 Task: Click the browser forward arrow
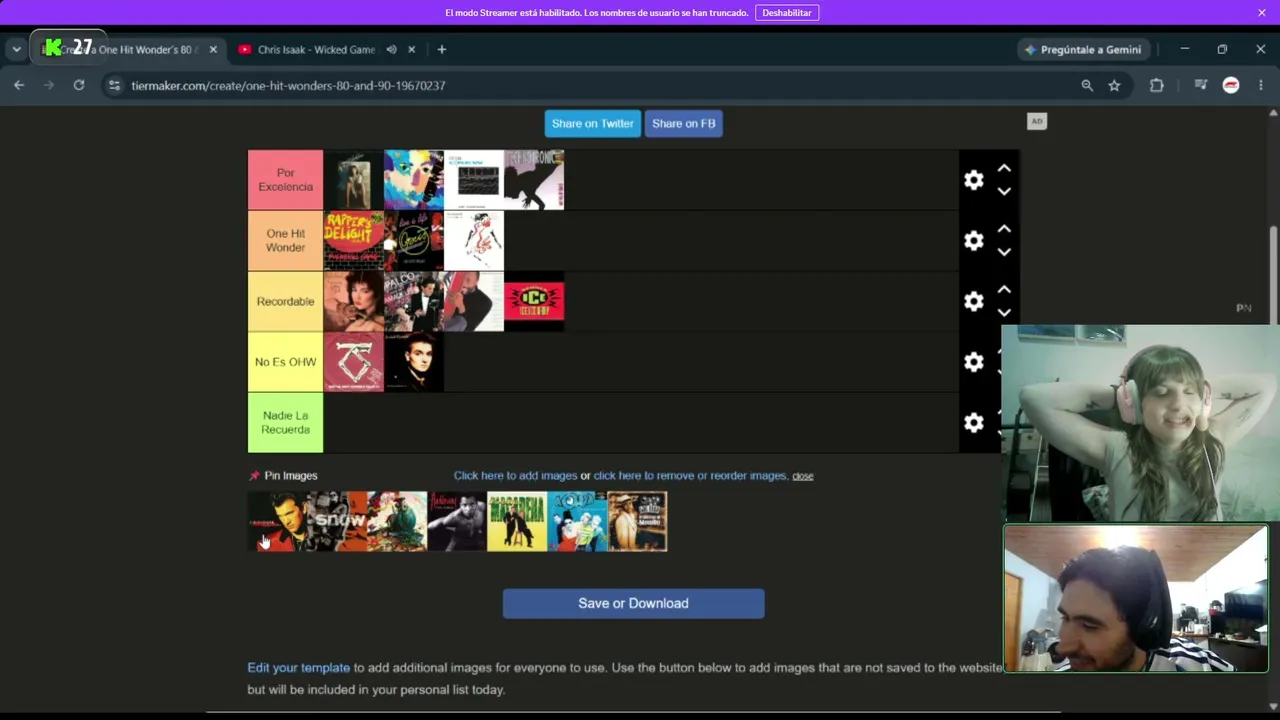(x=49, y=85)
